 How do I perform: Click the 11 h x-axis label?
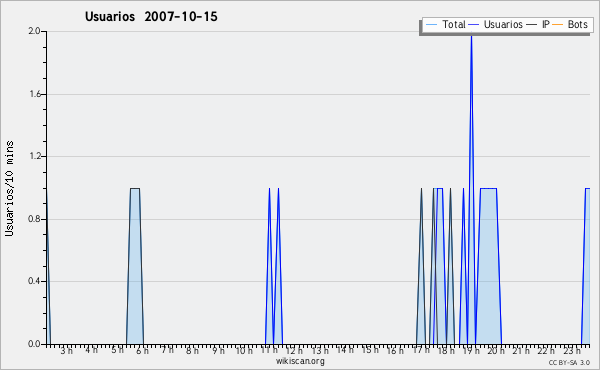point(269,350)
